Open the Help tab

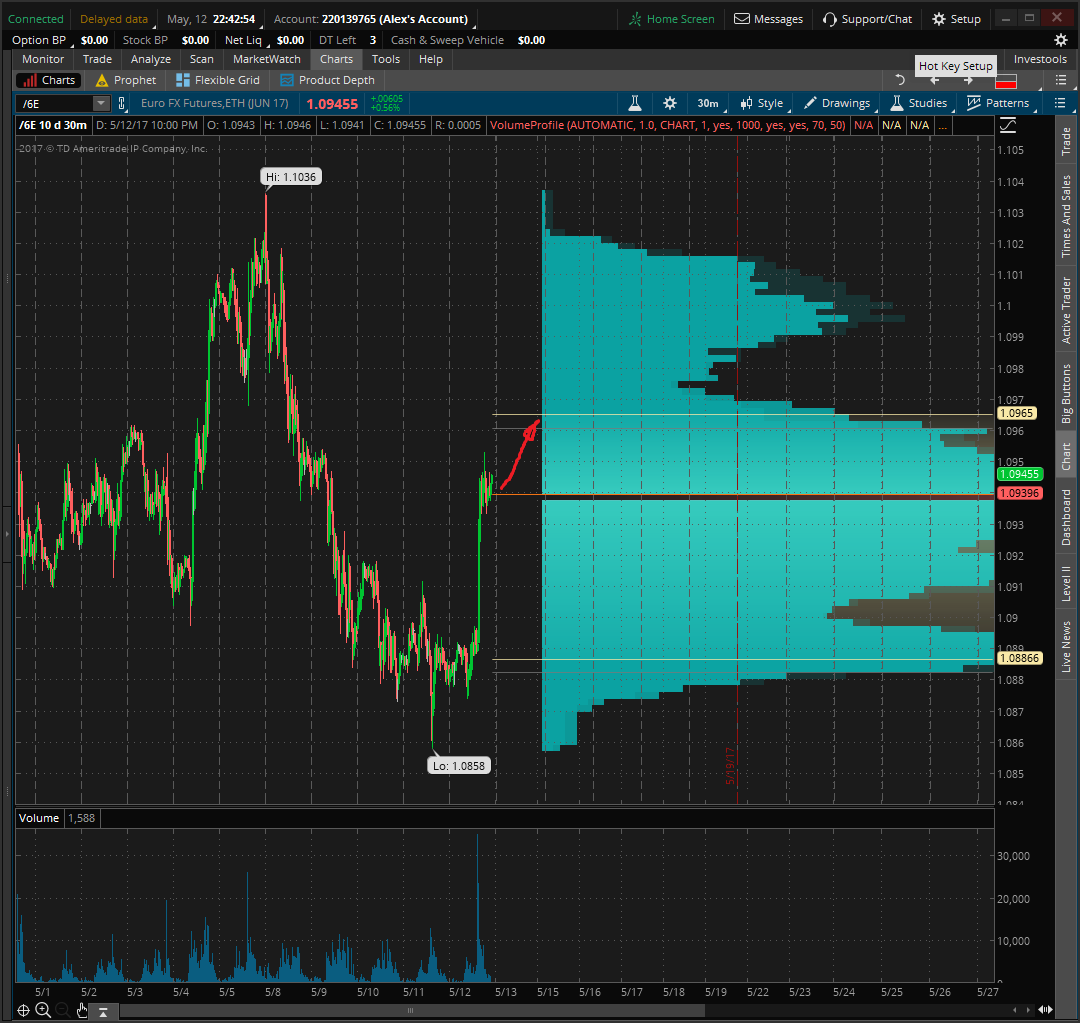pyautogui.click(x=430, y=59)
